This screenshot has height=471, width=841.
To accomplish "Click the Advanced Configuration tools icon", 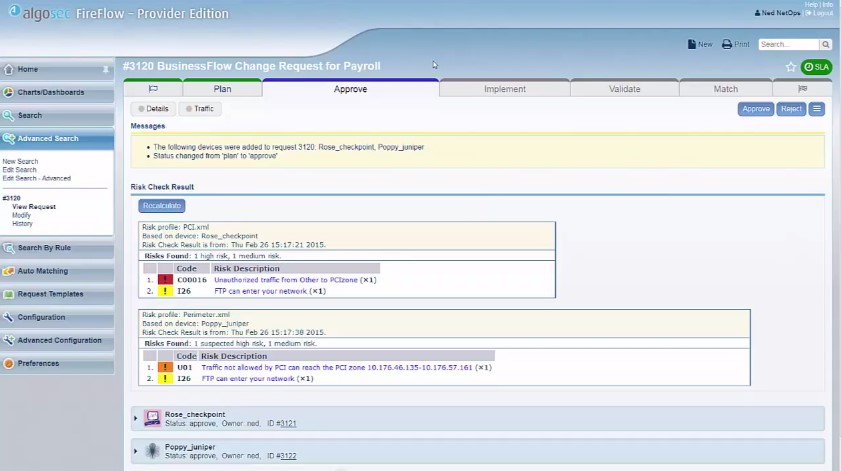I will 9,340.
